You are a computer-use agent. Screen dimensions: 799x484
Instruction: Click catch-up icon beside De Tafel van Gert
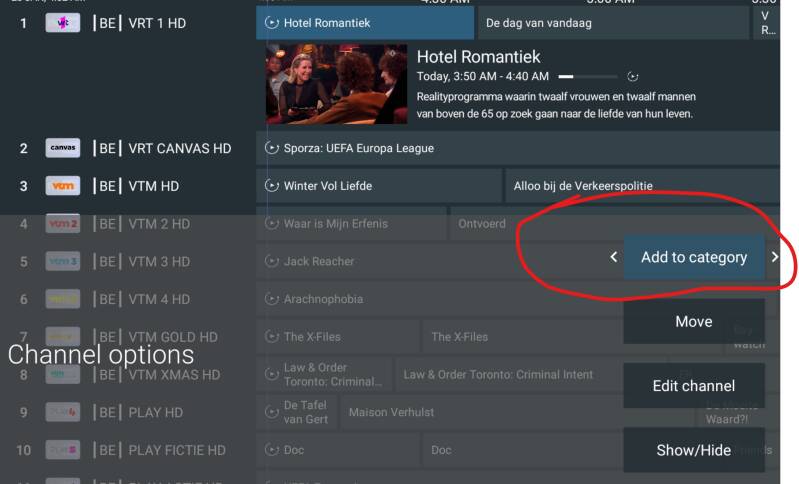pos(272,412)
